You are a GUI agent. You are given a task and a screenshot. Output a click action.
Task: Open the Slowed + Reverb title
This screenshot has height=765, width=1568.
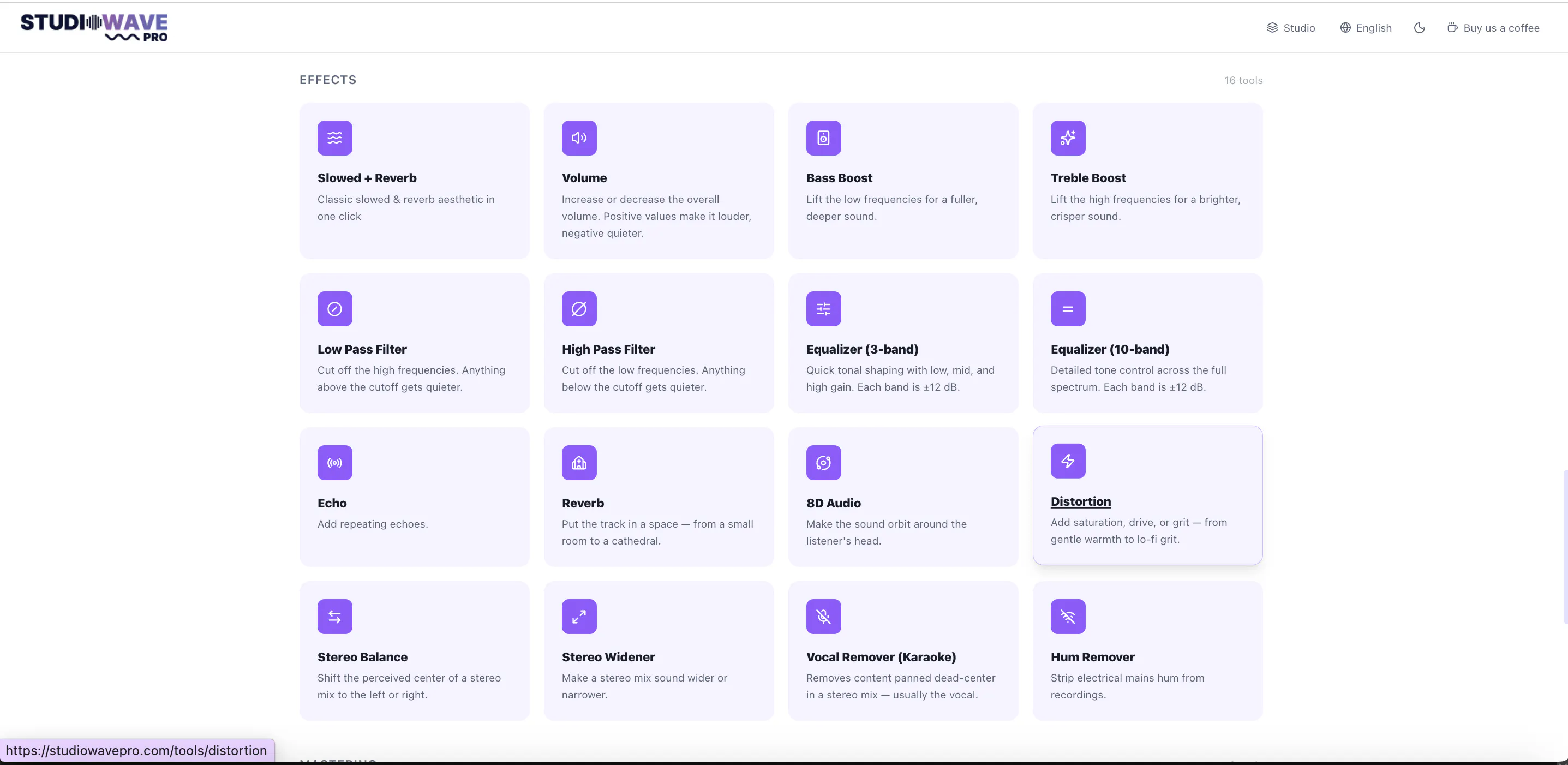367,178
